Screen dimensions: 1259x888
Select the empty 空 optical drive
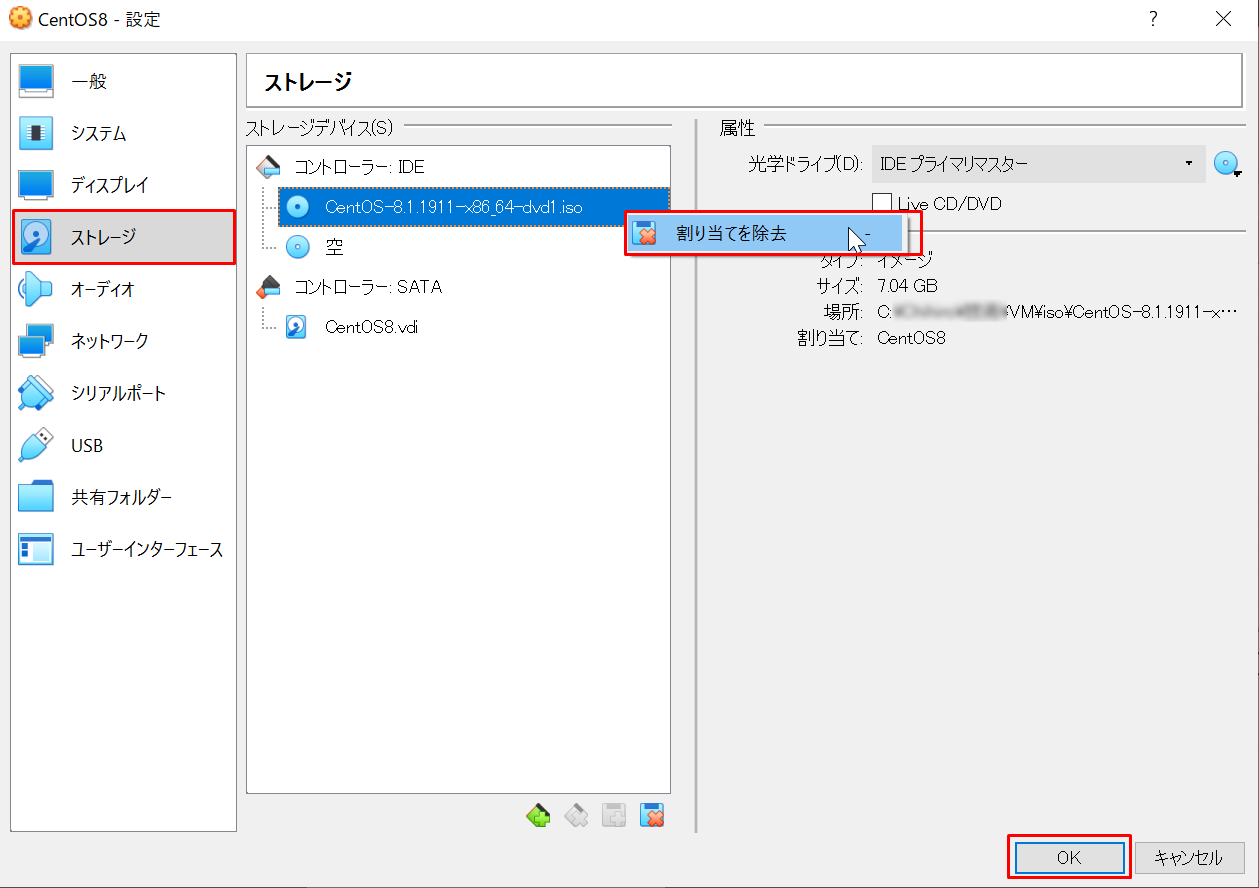coord(334,246)
